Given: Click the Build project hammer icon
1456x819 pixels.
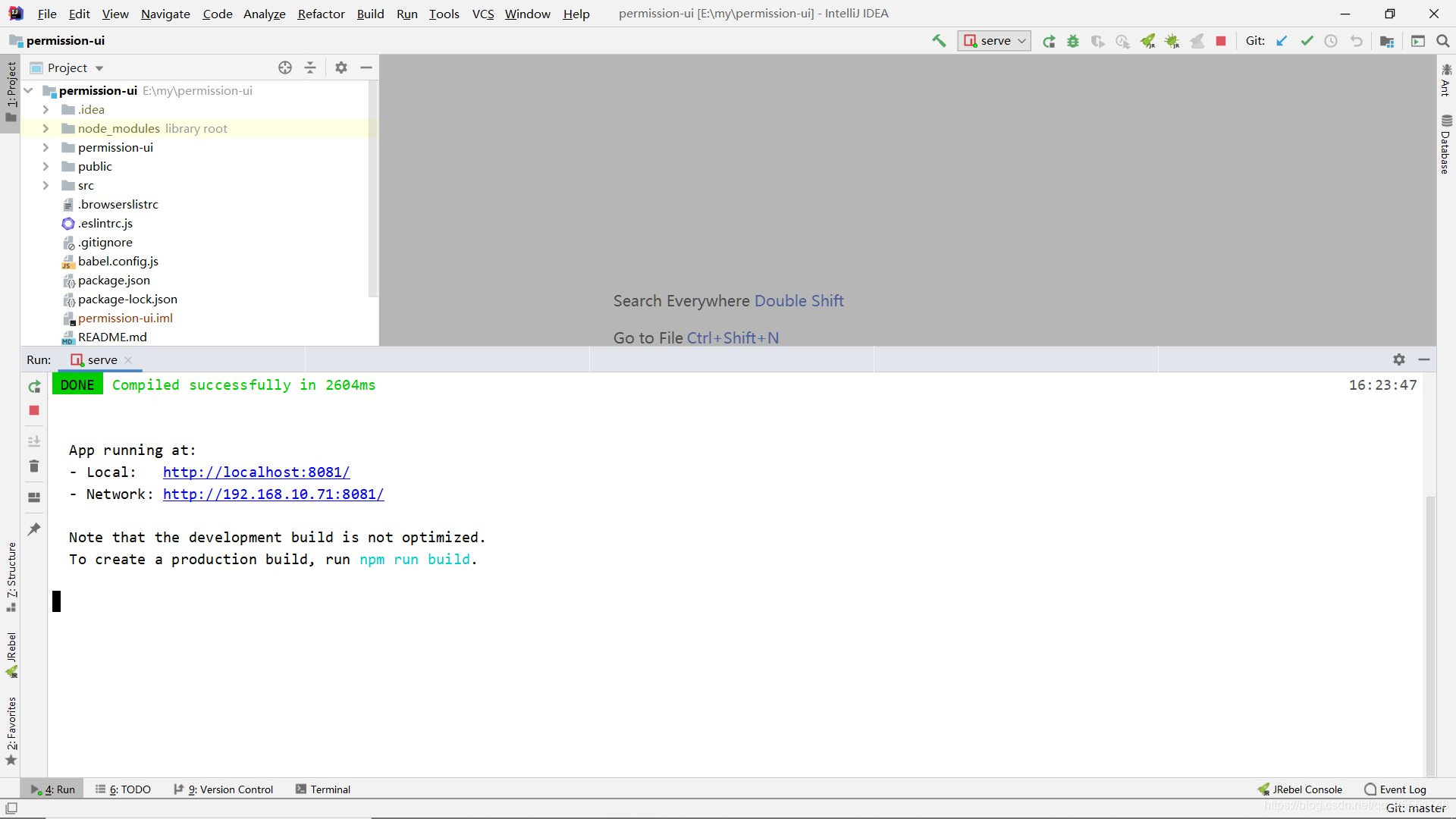Looking at the screenshot, I should [939, 41].
